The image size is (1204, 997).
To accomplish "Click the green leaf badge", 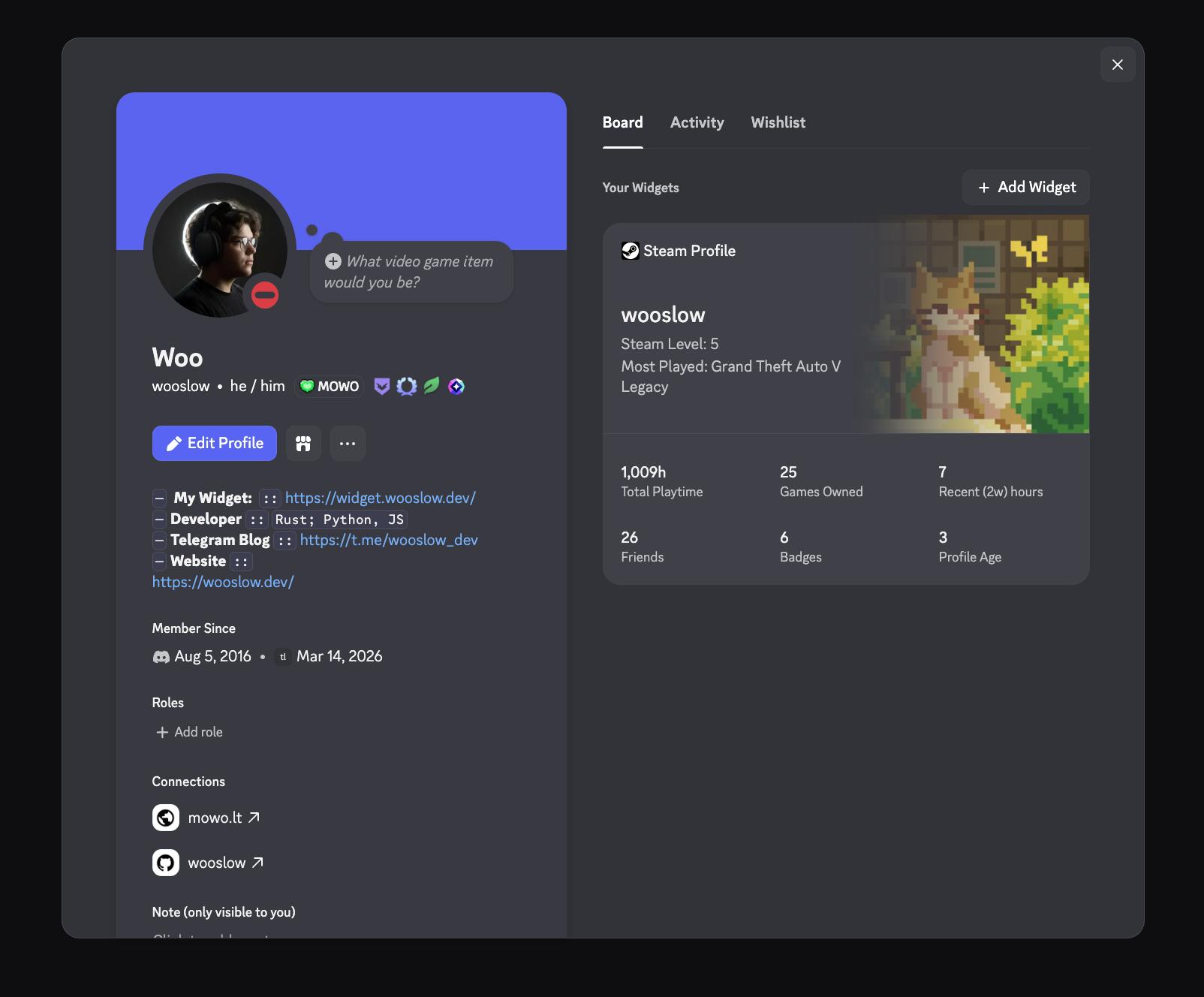I will click(x=431, y=386).
